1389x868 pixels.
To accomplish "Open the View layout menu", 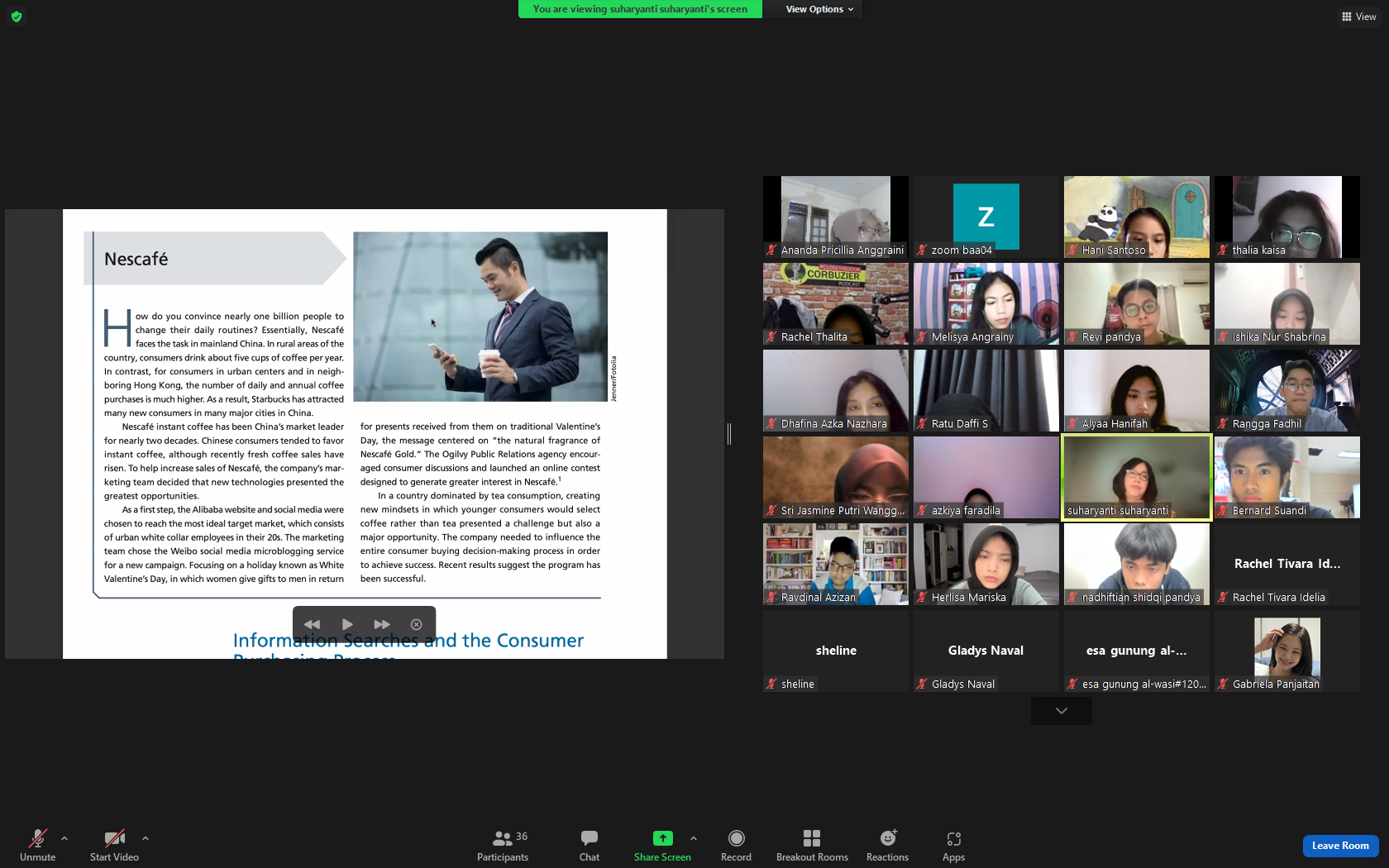I will pos(1358,17).
